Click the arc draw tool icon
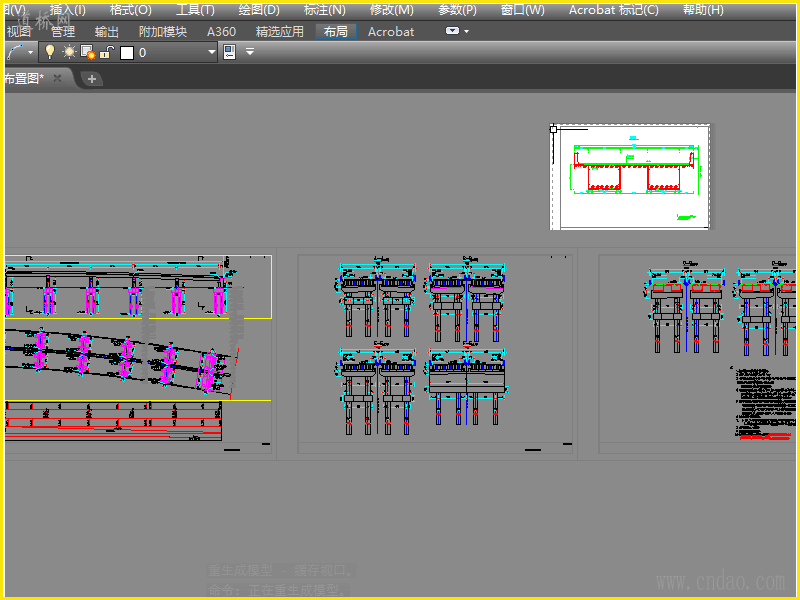This screenshot has height=600, width=800. 15,52
